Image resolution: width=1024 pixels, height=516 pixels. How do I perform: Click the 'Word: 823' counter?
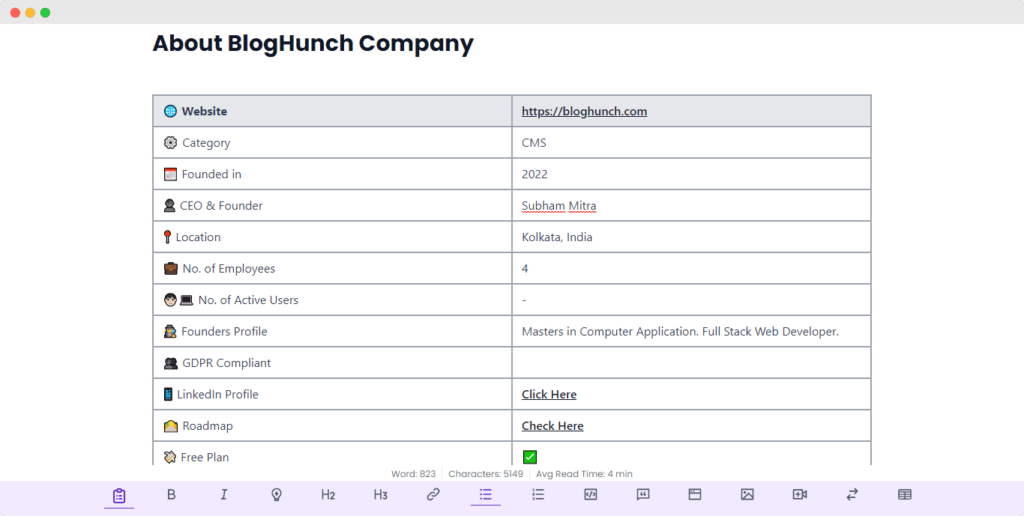tap(413, 474)
